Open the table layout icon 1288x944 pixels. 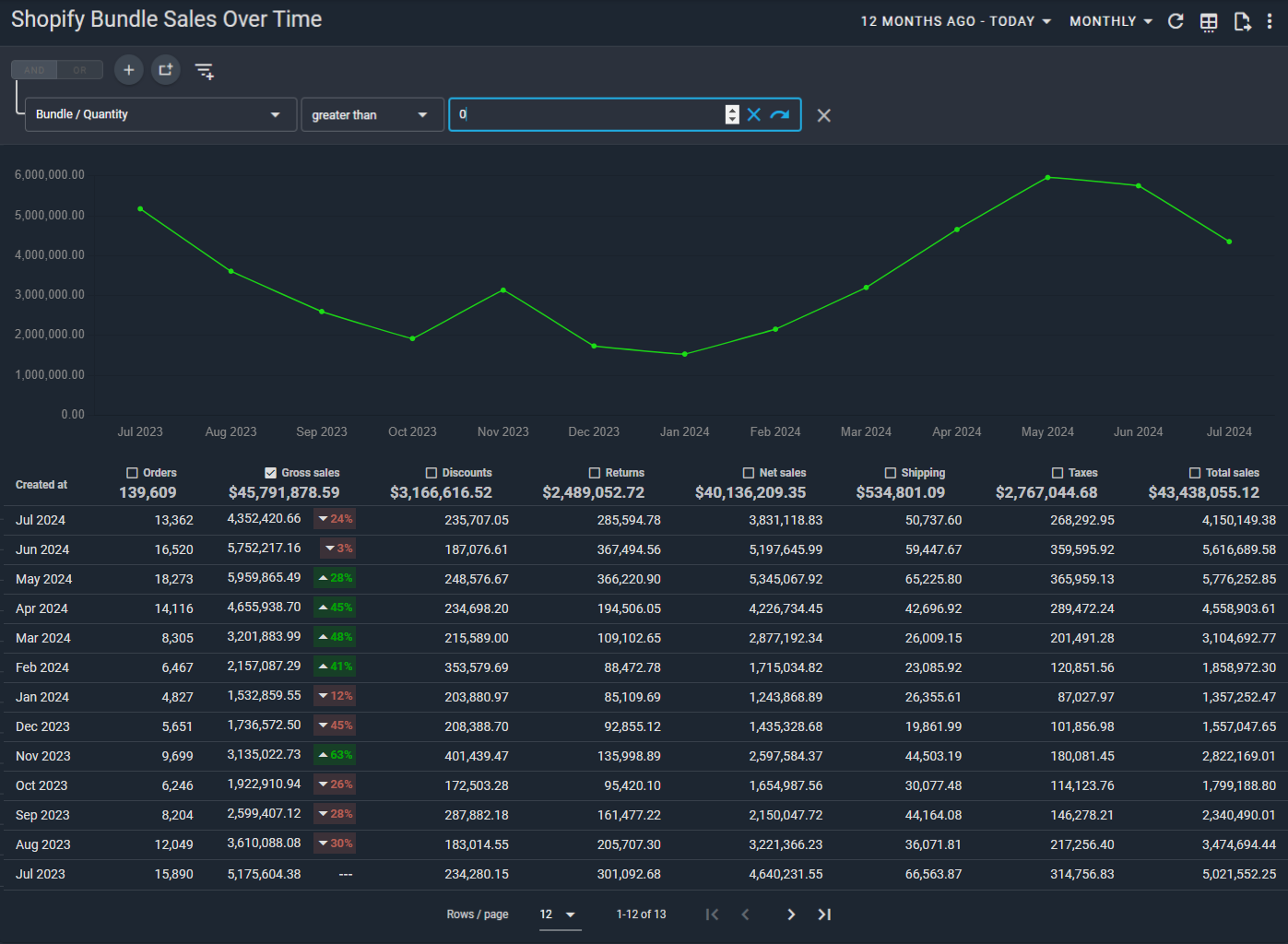1209,22
